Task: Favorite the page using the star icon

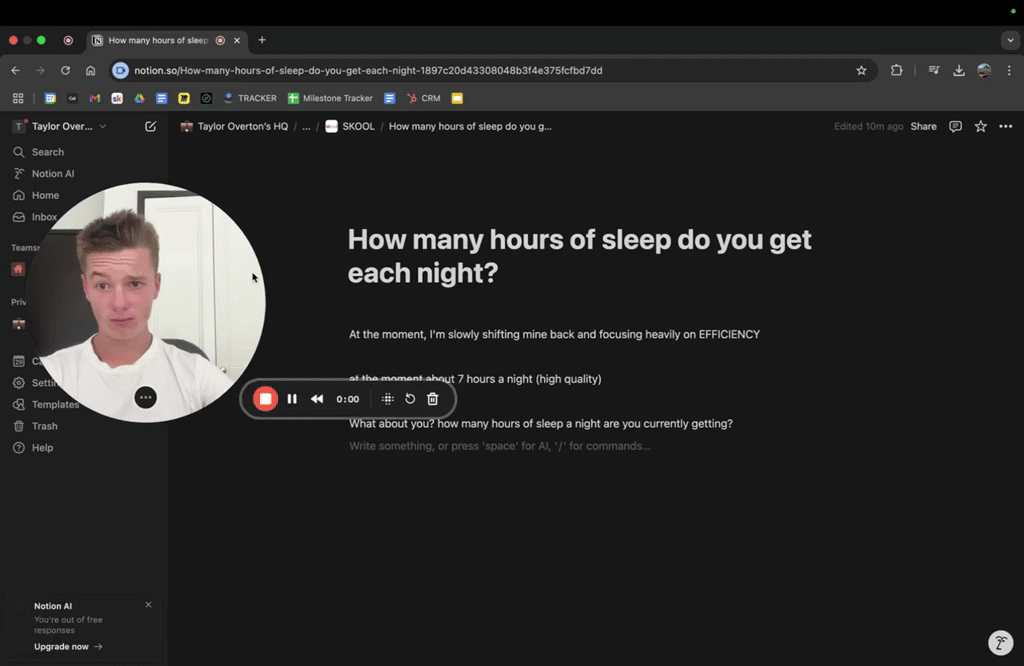Action: (980, 126)
